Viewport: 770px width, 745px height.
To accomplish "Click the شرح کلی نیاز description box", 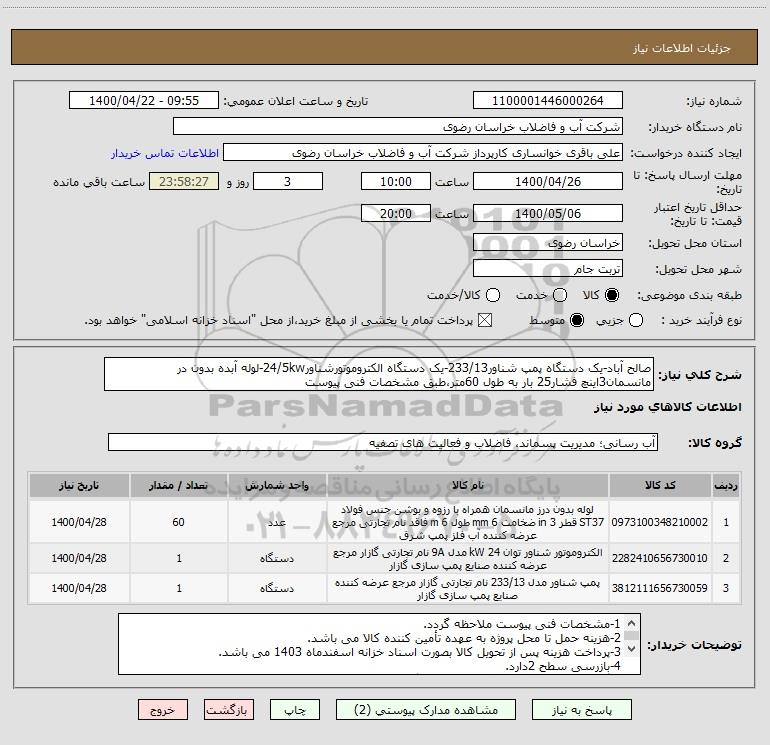I will click(379, 374).
